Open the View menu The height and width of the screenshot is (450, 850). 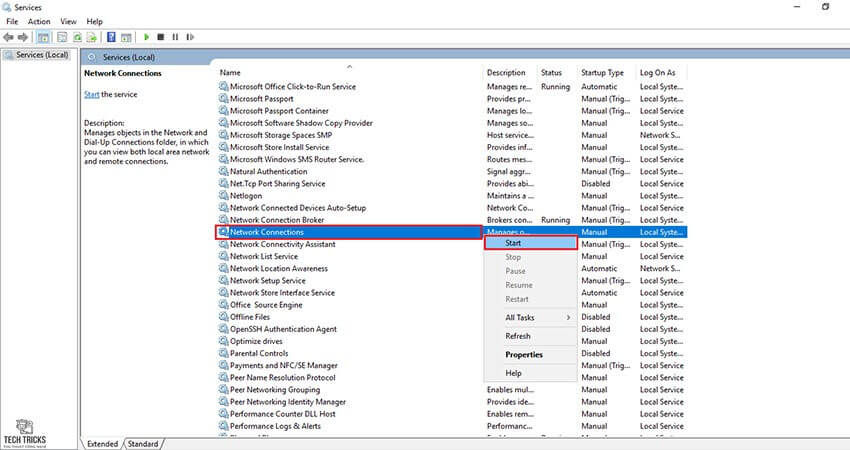(x=68, y=22)
